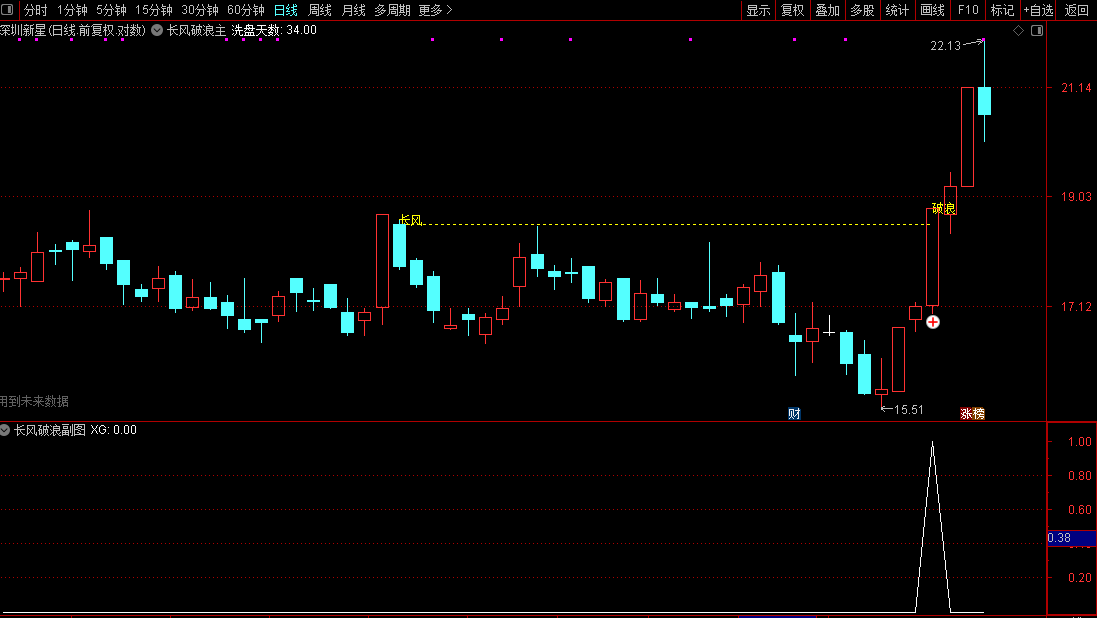Open the 多股 multi-stock view
Viewport: 1097px width, 618px height.
pyautogui.click(x=863, y=10)
